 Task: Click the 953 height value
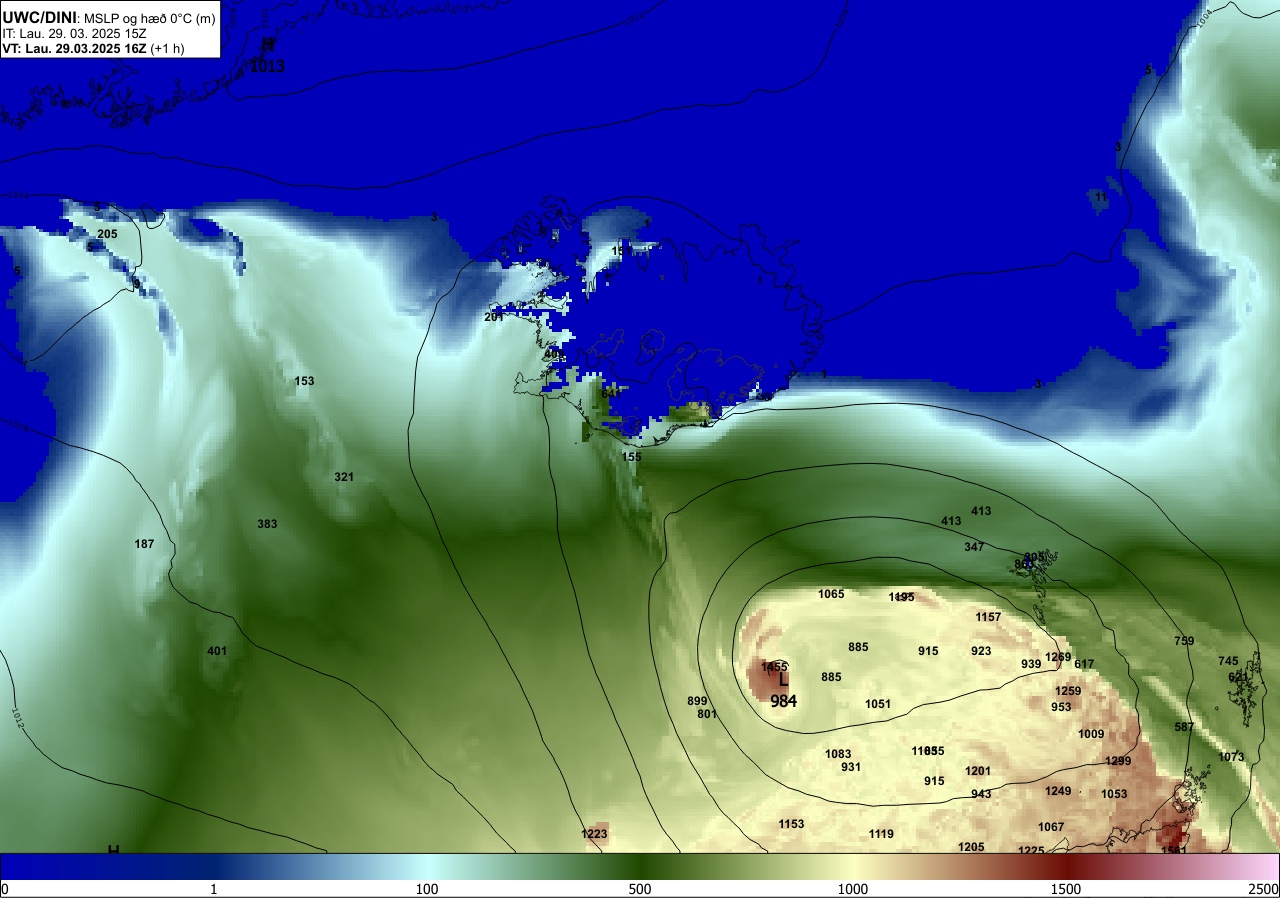[x=1061, y=707]
